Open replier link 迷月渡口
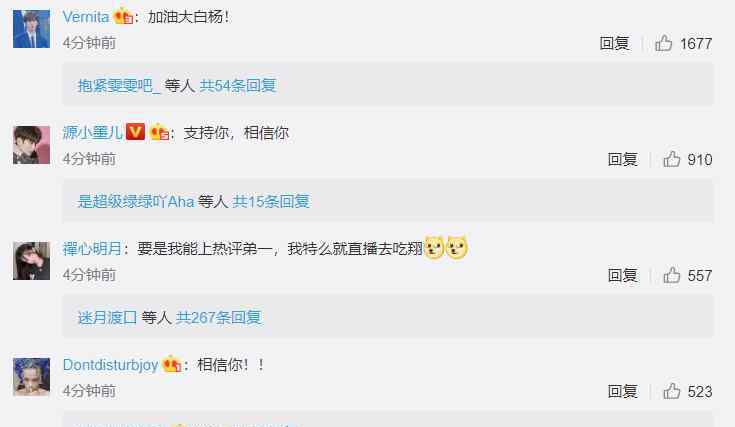Screen dimensions: 735x427 coord(107,317)
